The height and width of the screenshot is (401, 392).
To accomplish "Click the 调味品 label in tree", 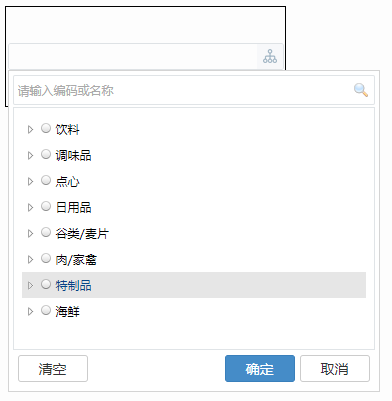I will coord(73,155).
